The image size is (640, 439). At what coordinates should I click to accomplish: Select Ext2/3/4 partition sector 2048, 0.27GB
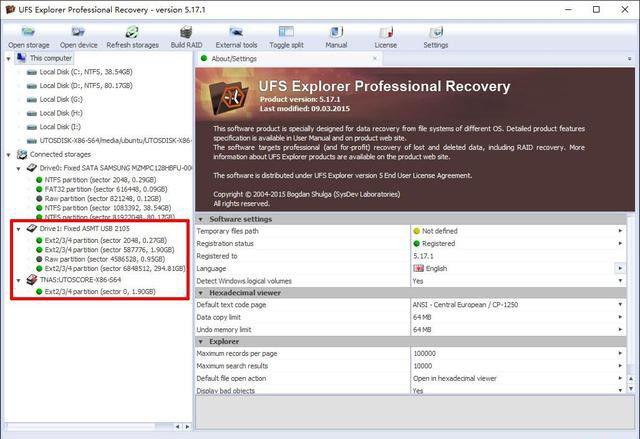(x=102, y=240)
